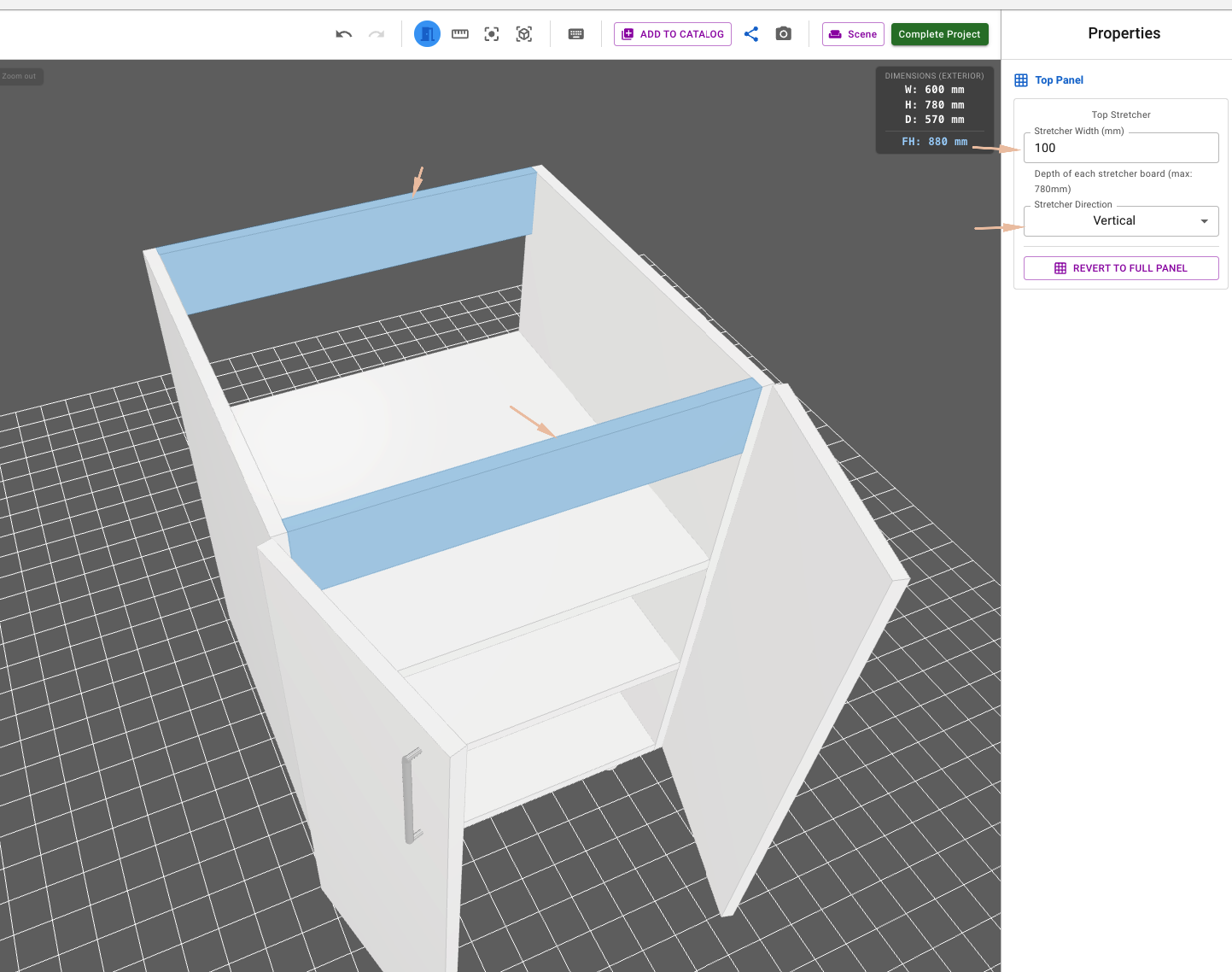Click the Properties panel heading
The height and width of the screenshot is (972, 1232).
point(1124,33)
